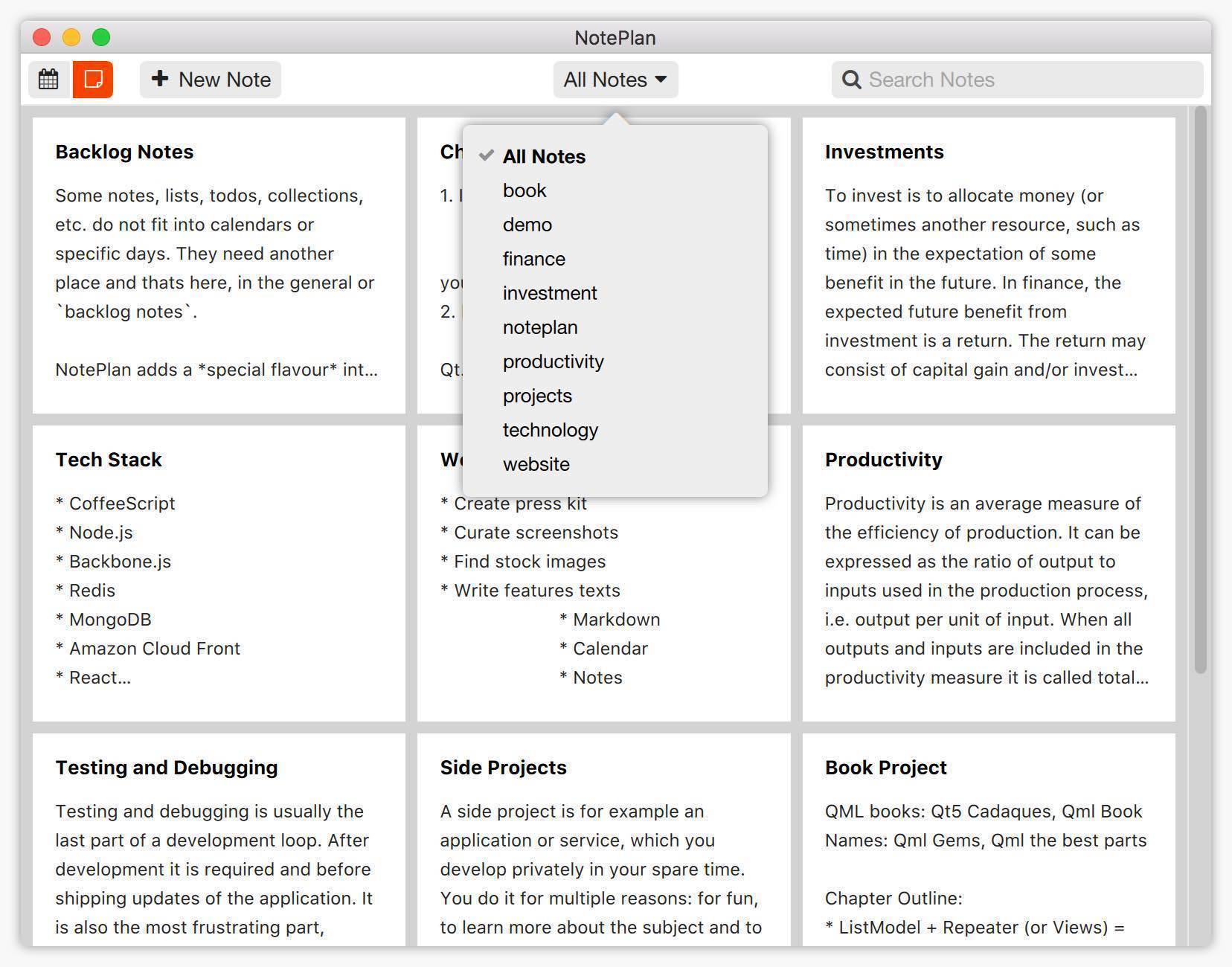Open the Productivity note card
Screen dimensions: 1232x967
point(989,574)
